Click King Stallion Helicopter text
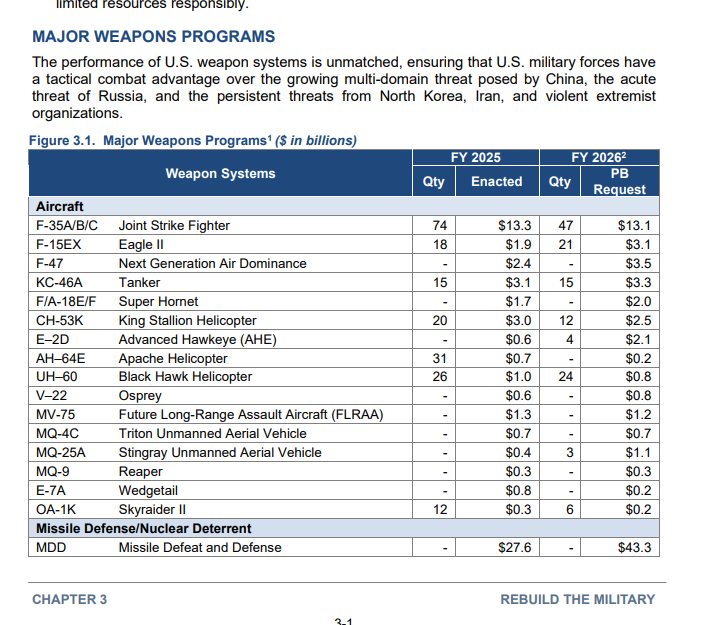Image resolution: width=703 pixels, height=625 pixels. (x=187, y=321)
